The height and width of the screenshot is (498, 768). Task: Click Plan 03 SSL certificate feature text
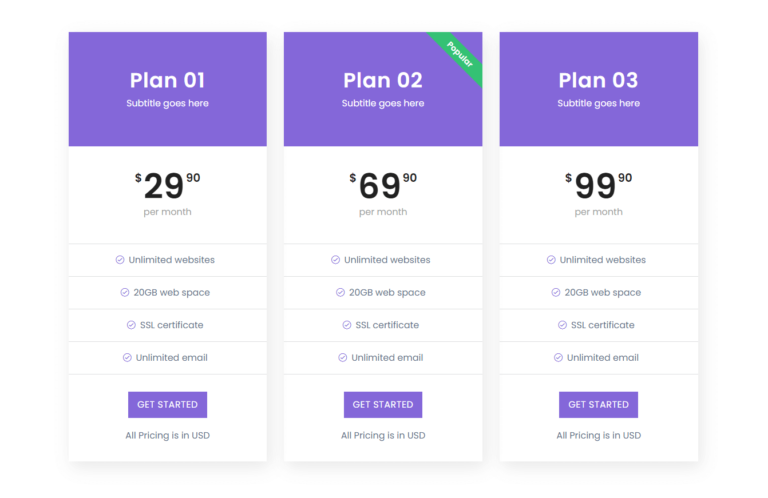click(603, 325)
